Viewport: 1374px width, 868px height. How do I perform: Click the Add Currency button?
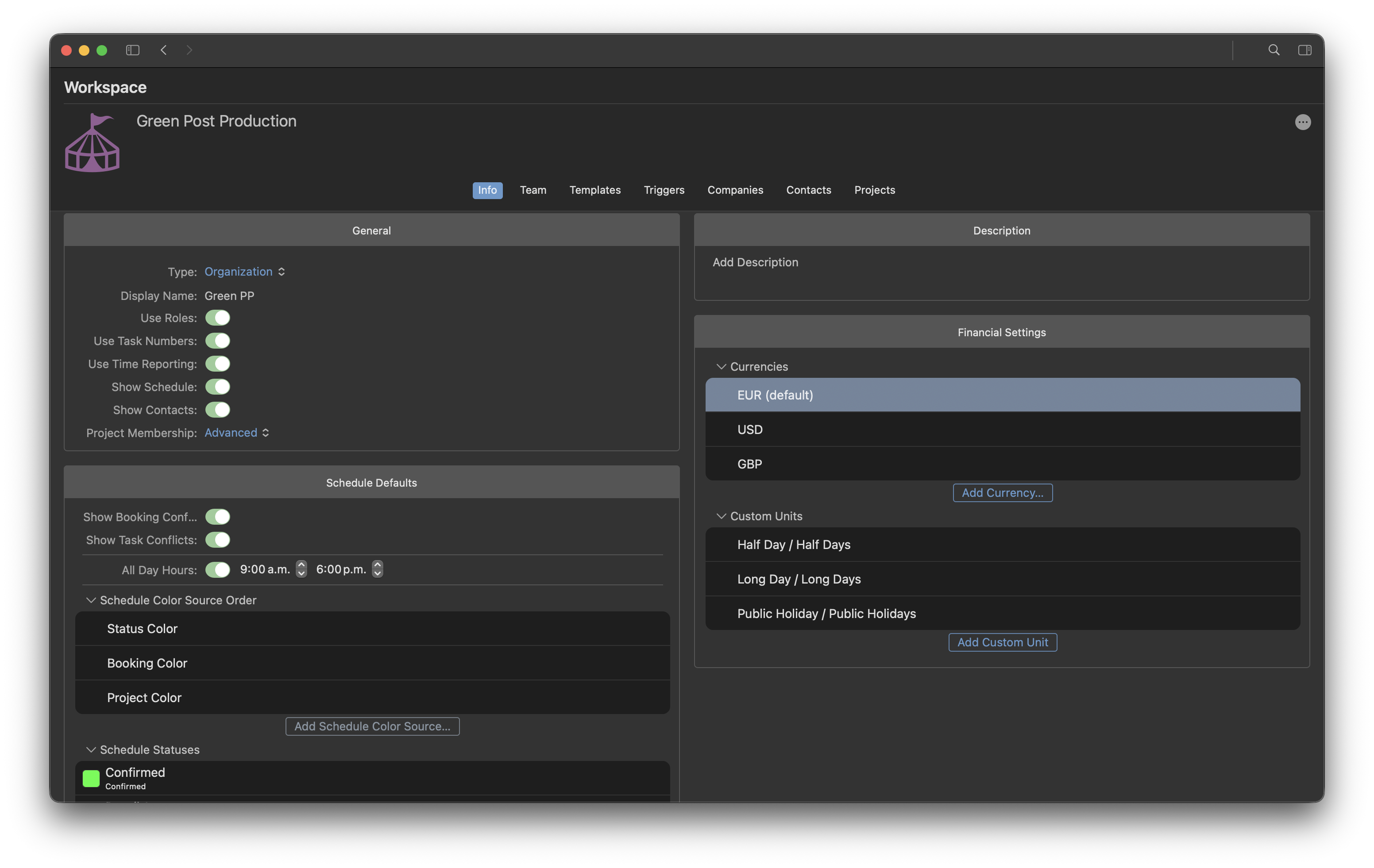click(1002, 493)
